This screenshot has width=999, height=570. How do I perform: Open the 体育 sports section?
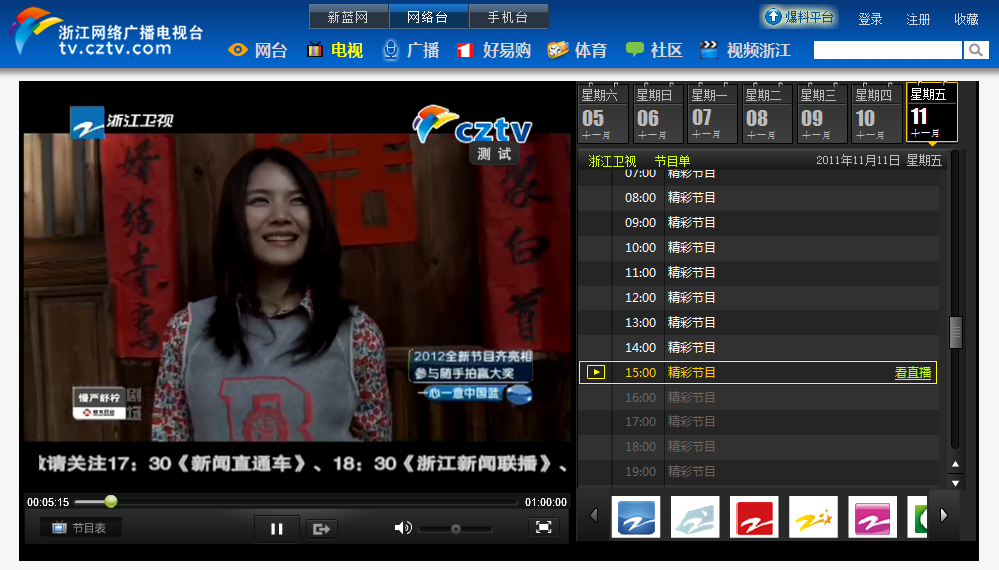pyautogui.click(x=577, y=50)
